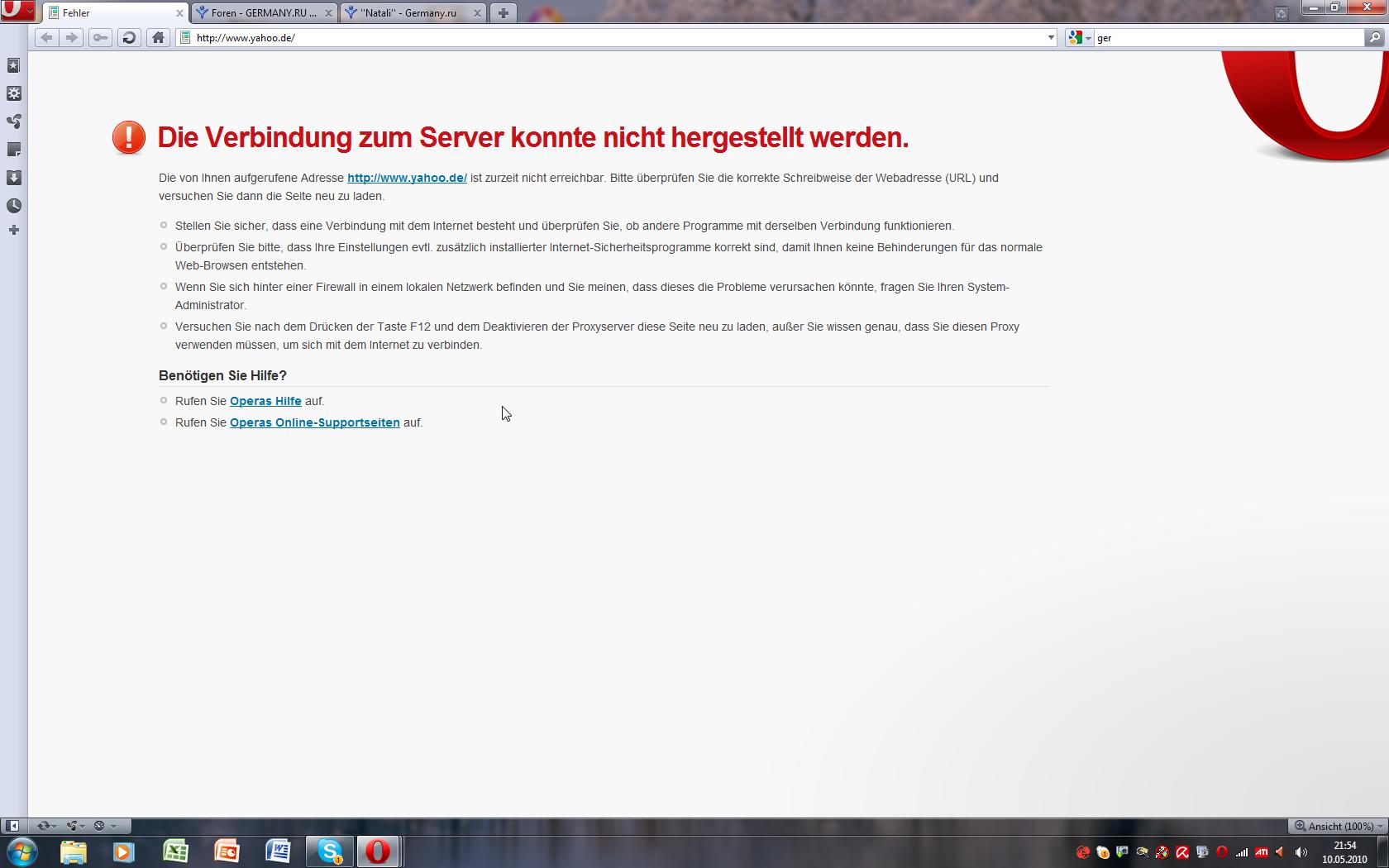Open the Windows Start menu
The image size is (1389, 868).
[21, 851]
